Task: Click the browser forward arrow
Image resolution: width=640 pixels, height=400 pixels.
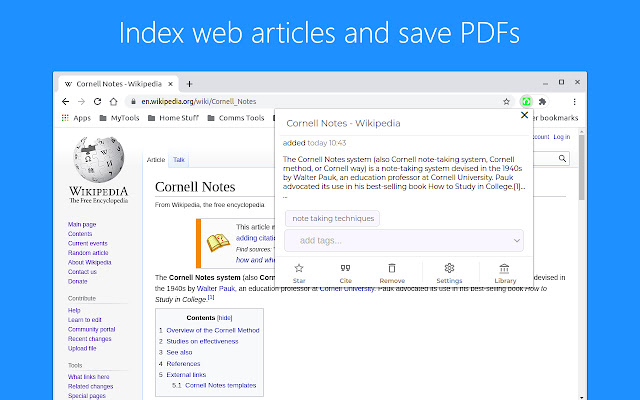Action: (81, 102)
